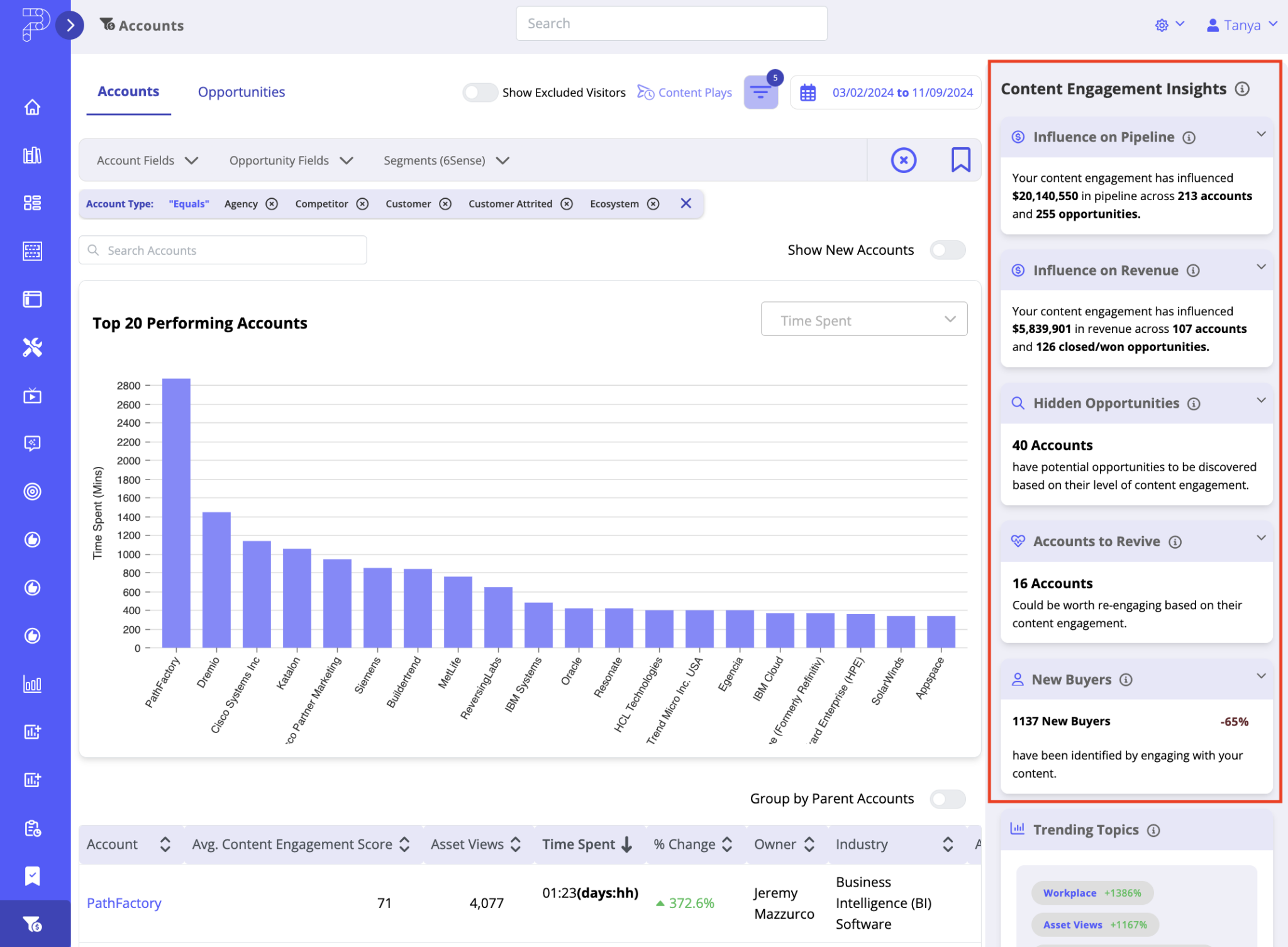Viewport: 1288px width, 947px height.
Task: Open the Account Fields dropdown
Action: [147, 160]
